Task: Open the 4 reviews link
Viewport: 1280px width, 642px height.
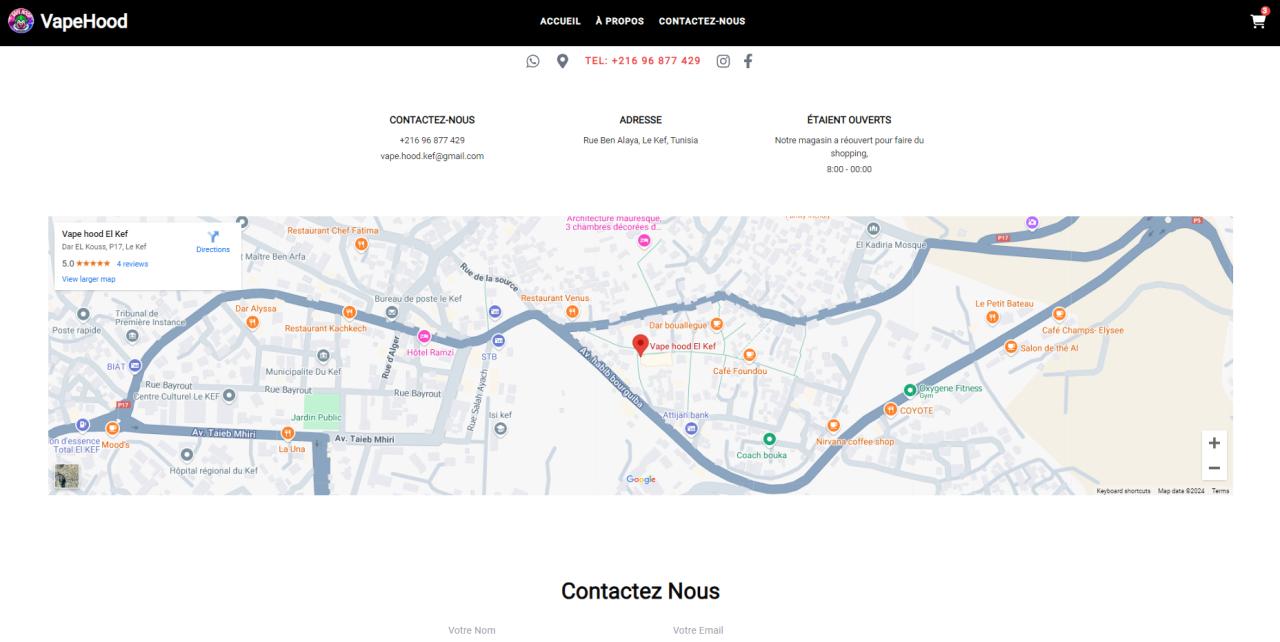Action: (132, 264)
